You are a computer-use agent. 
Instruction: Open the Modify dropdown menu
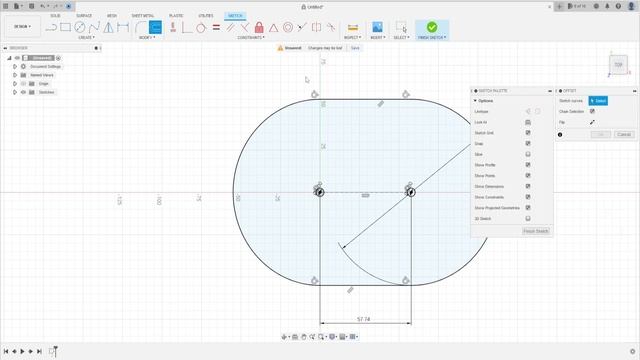click(x=147, y=38)
